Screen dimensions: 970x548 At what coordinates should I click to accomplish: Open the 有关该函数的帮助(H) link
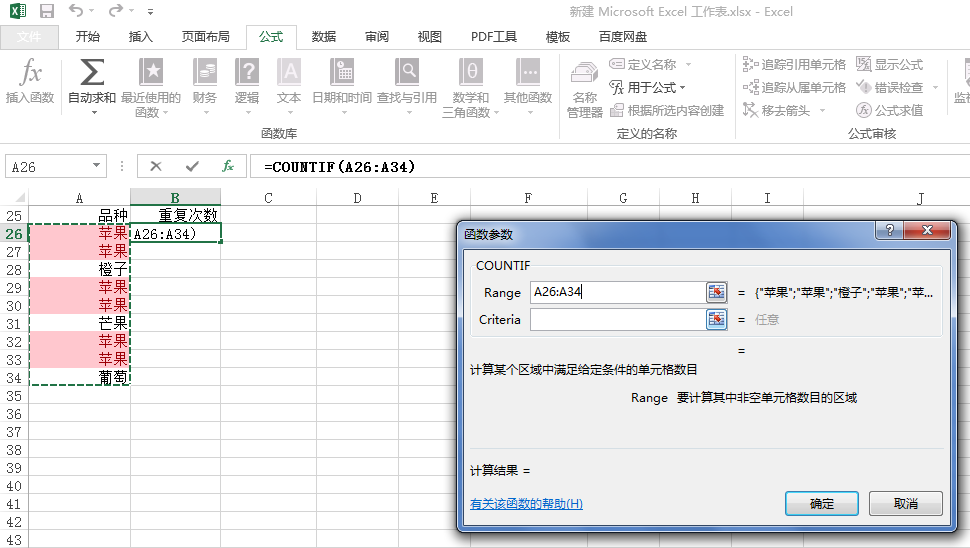coord(526,503)
